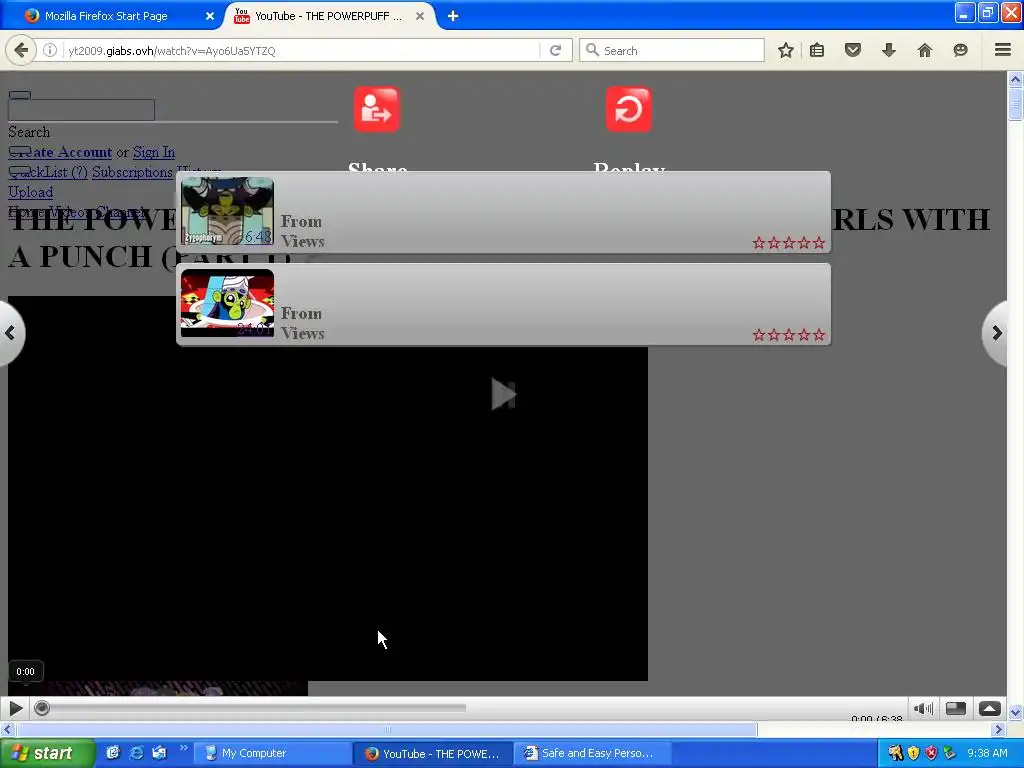Open the Mojo Jojo video thumbnail 24:01
This screenshot has width=1024, height=768.
pos(227,303)
